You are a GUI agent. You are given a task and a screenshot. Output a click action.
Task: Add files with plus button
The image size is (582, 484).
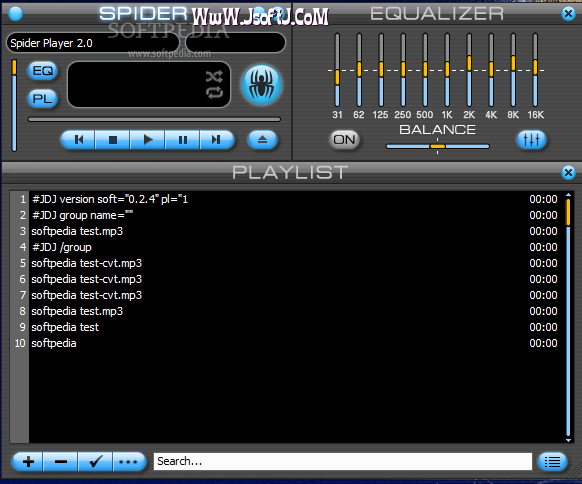pyautogui.click(x=28, y=462)
